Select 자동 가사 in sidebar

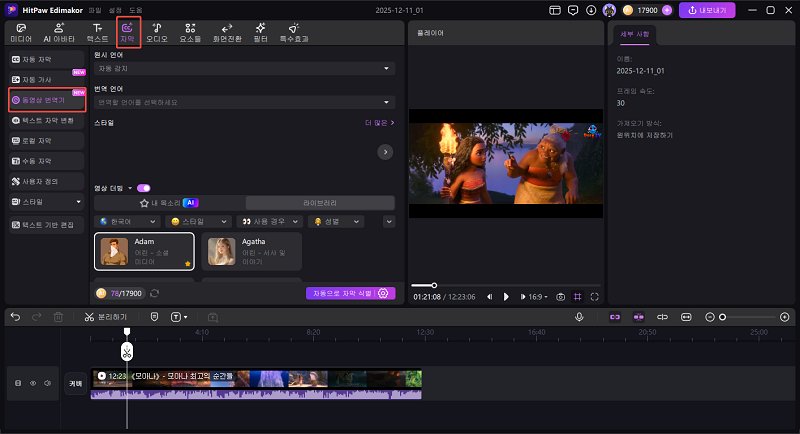point(46,80)
